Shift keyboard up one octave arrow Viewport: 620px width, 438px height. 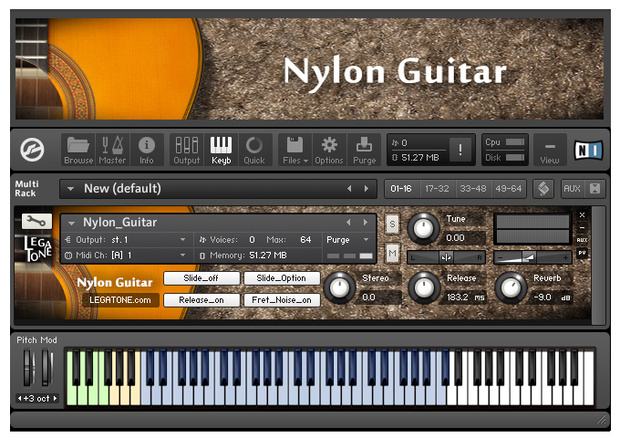pos(55,398)
